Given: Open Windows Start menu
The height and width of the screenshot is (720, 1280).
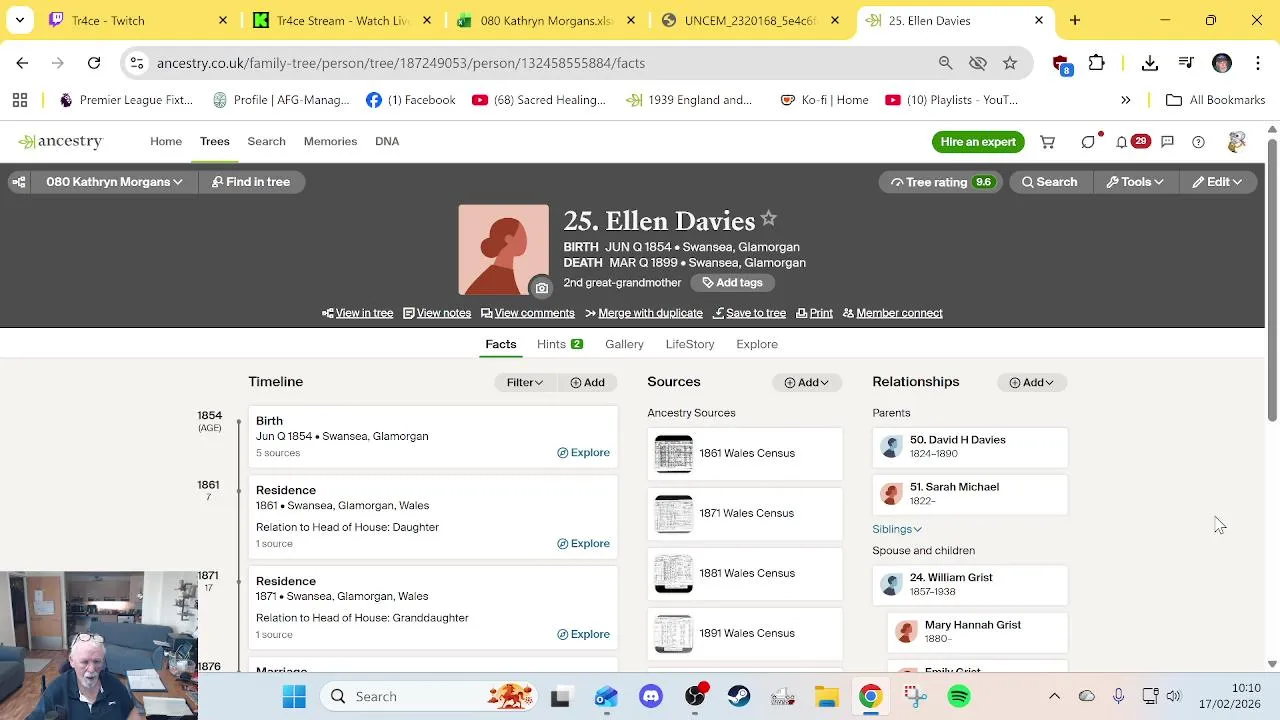Looking at the screenshot, I should [294, 696].
